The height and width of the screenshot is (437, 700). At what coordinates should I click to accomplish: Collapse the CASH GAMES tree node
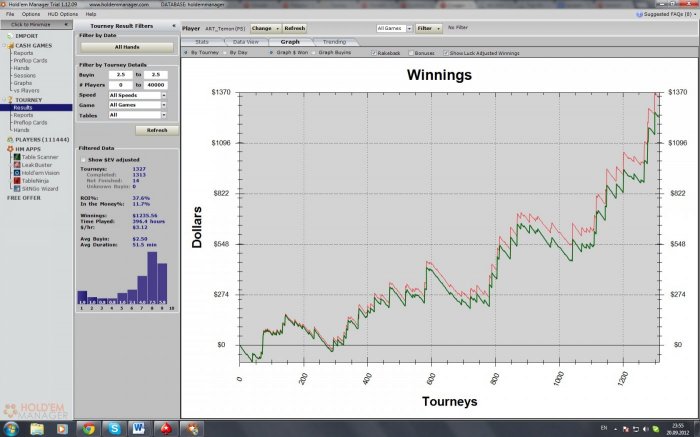click(x=4, y=46)
